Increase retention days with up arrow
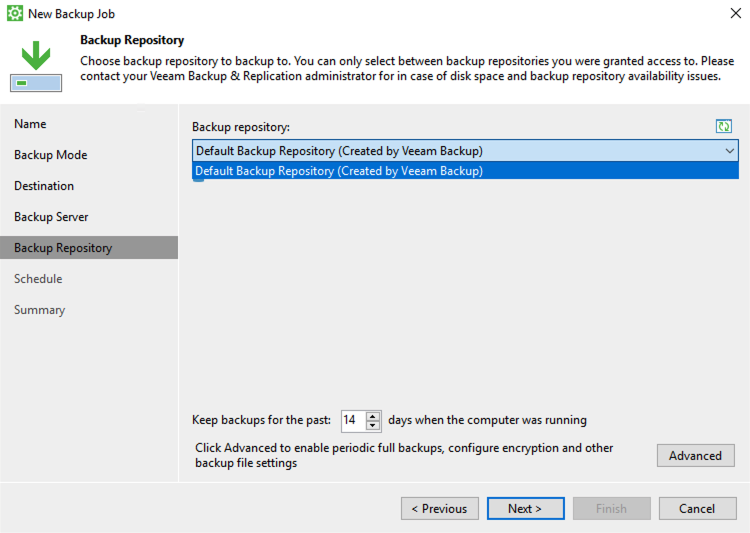Viewport: 750px width, 533px height. pos(373,416)
